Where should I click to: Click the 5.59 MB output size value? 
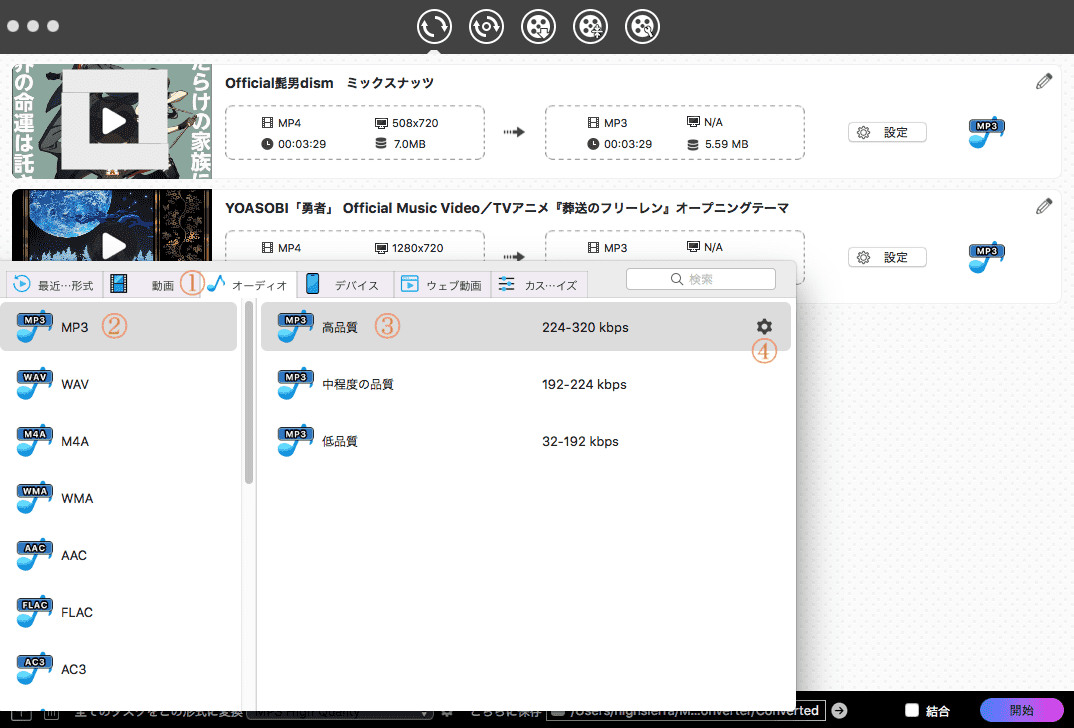click(726, 144)
